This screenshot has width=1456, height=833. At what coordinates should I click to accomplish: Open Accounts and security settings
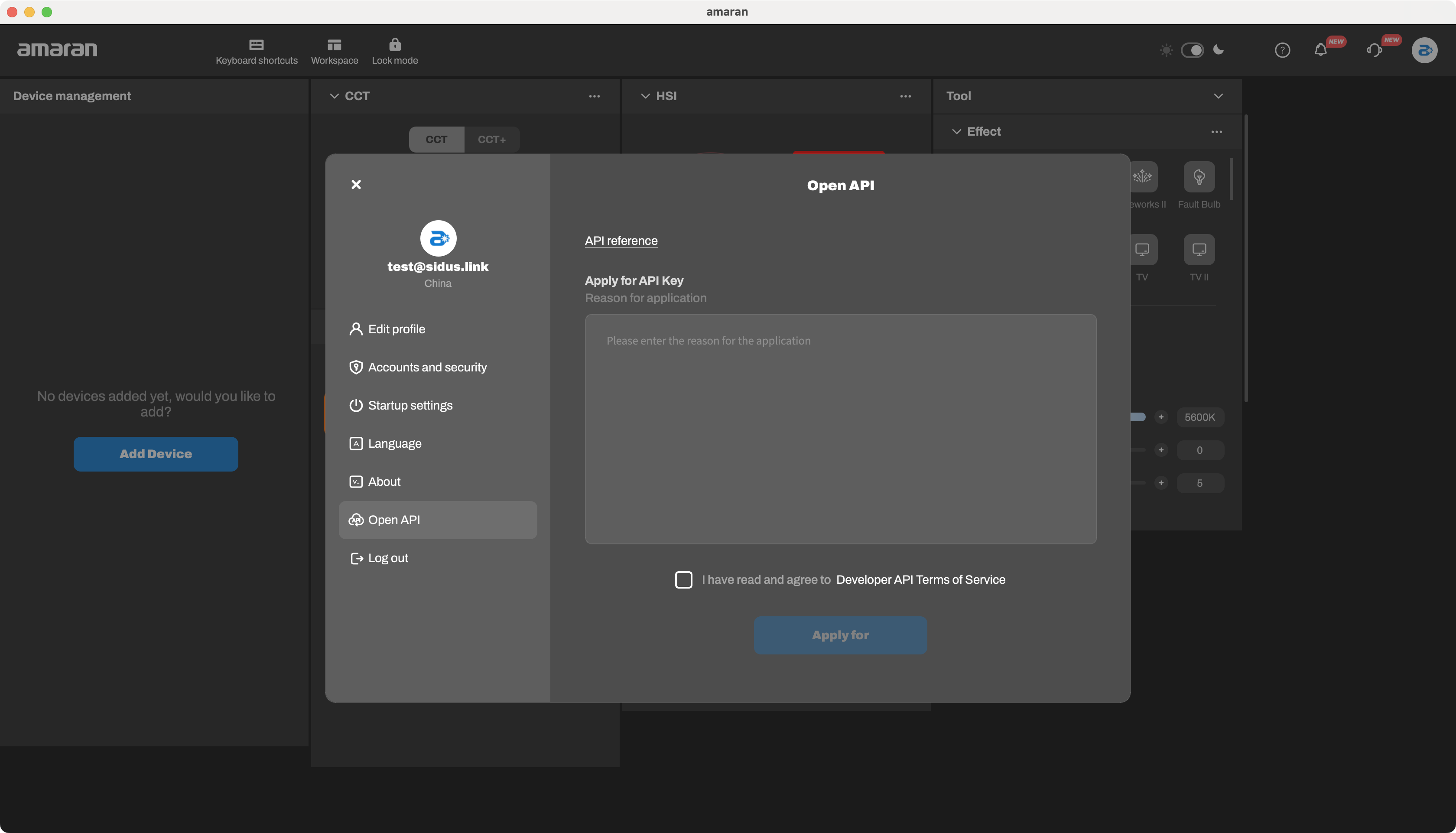click(438, 367)
